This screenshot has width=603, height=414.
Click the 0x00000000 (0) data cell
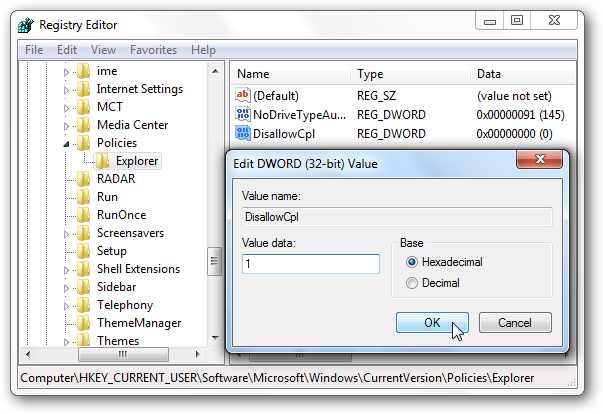(x=514, y=134)
